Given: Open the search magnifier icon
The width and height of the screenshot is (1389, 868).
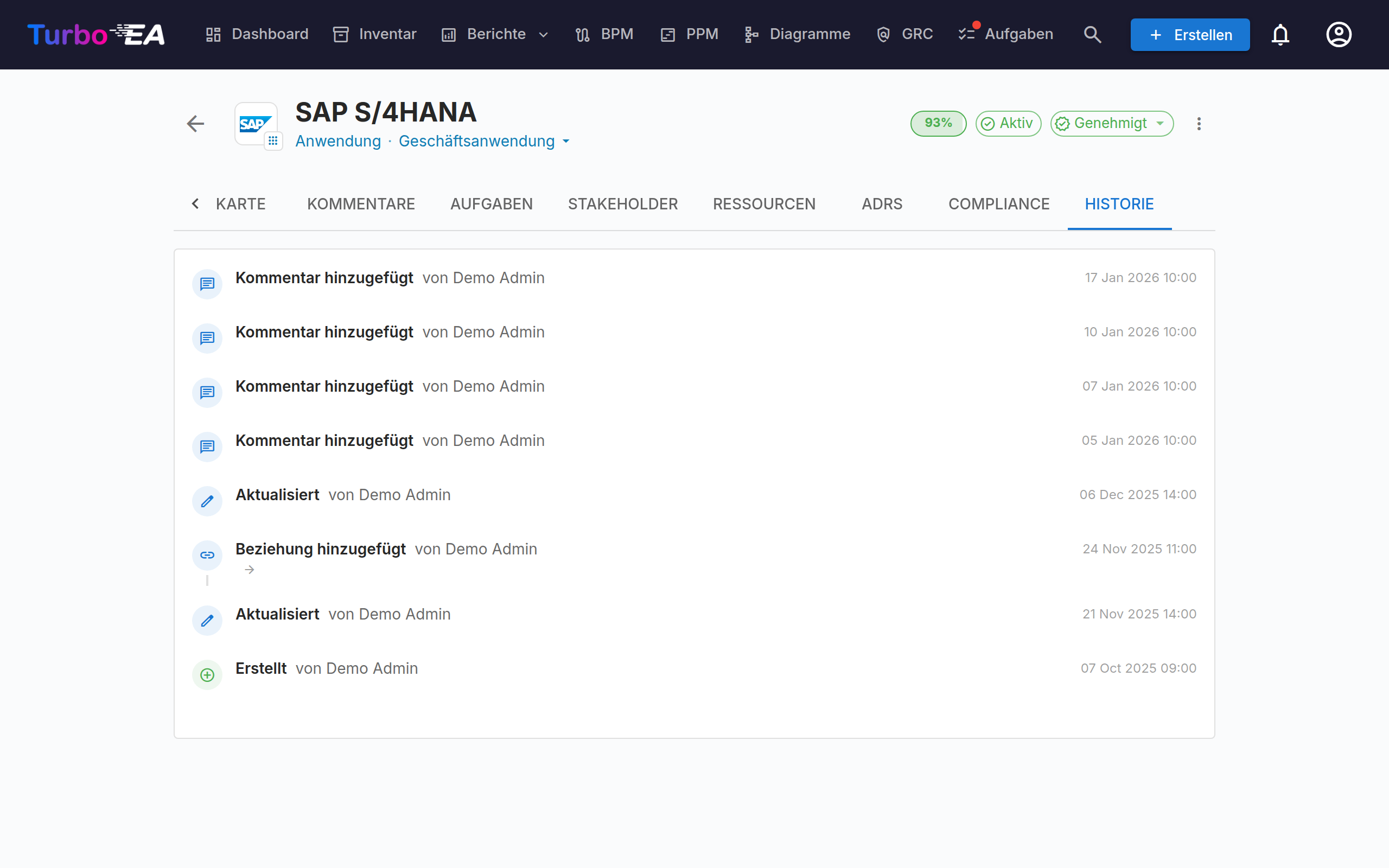Looking at the screenshot, I should [1092, 34].
